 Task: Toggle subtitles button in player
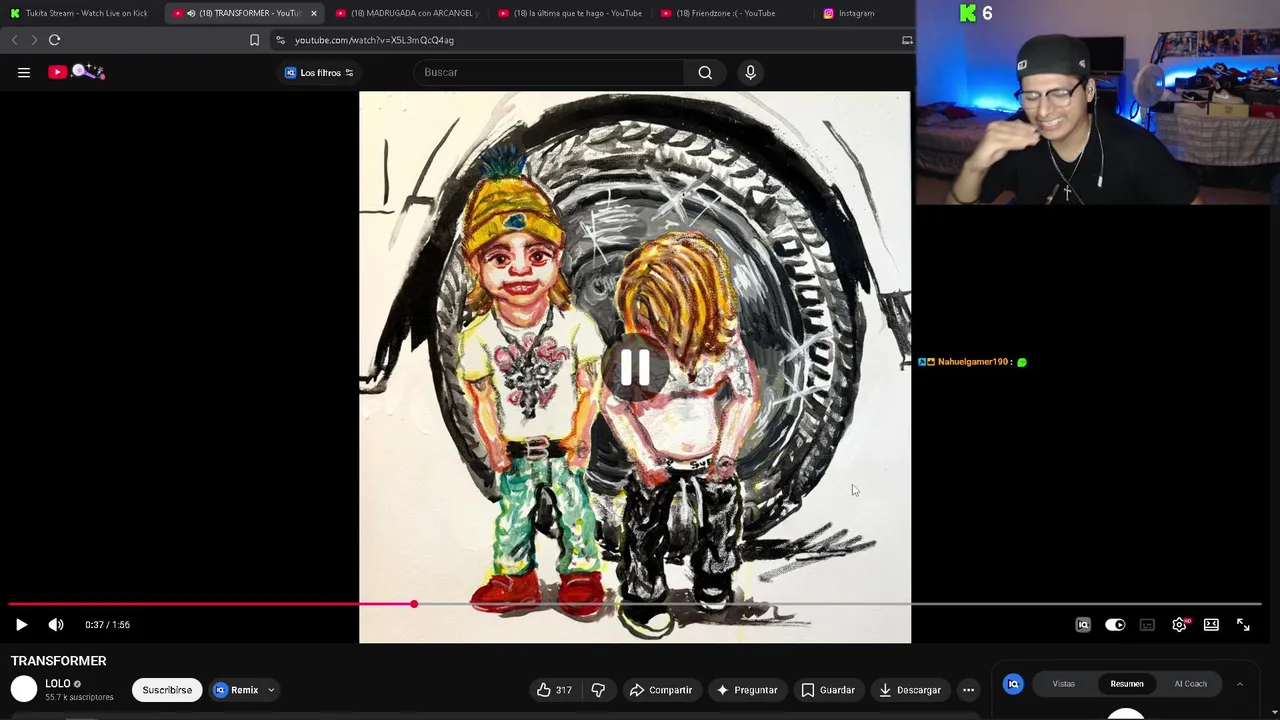click(x=1147, y=625)
